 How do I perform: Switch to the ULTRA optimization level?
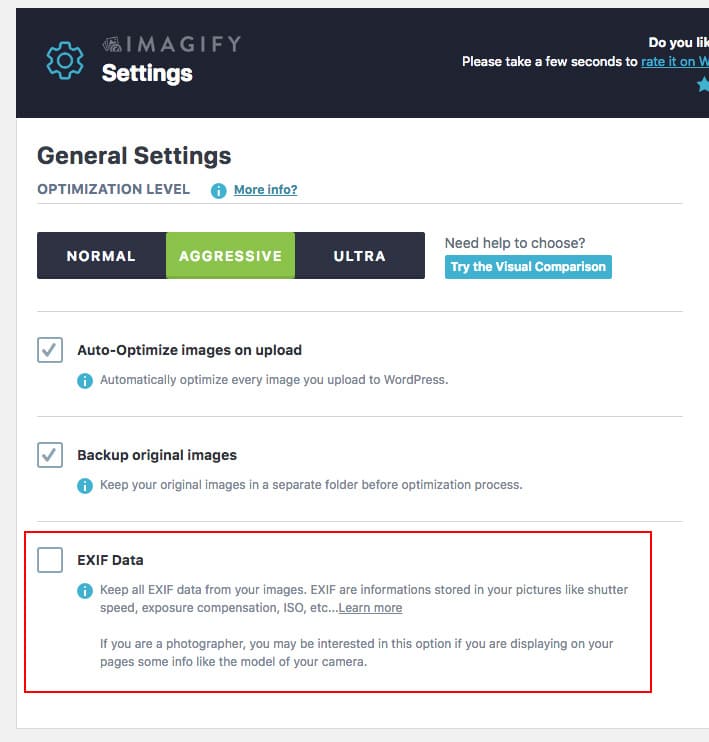click(359, 256)
